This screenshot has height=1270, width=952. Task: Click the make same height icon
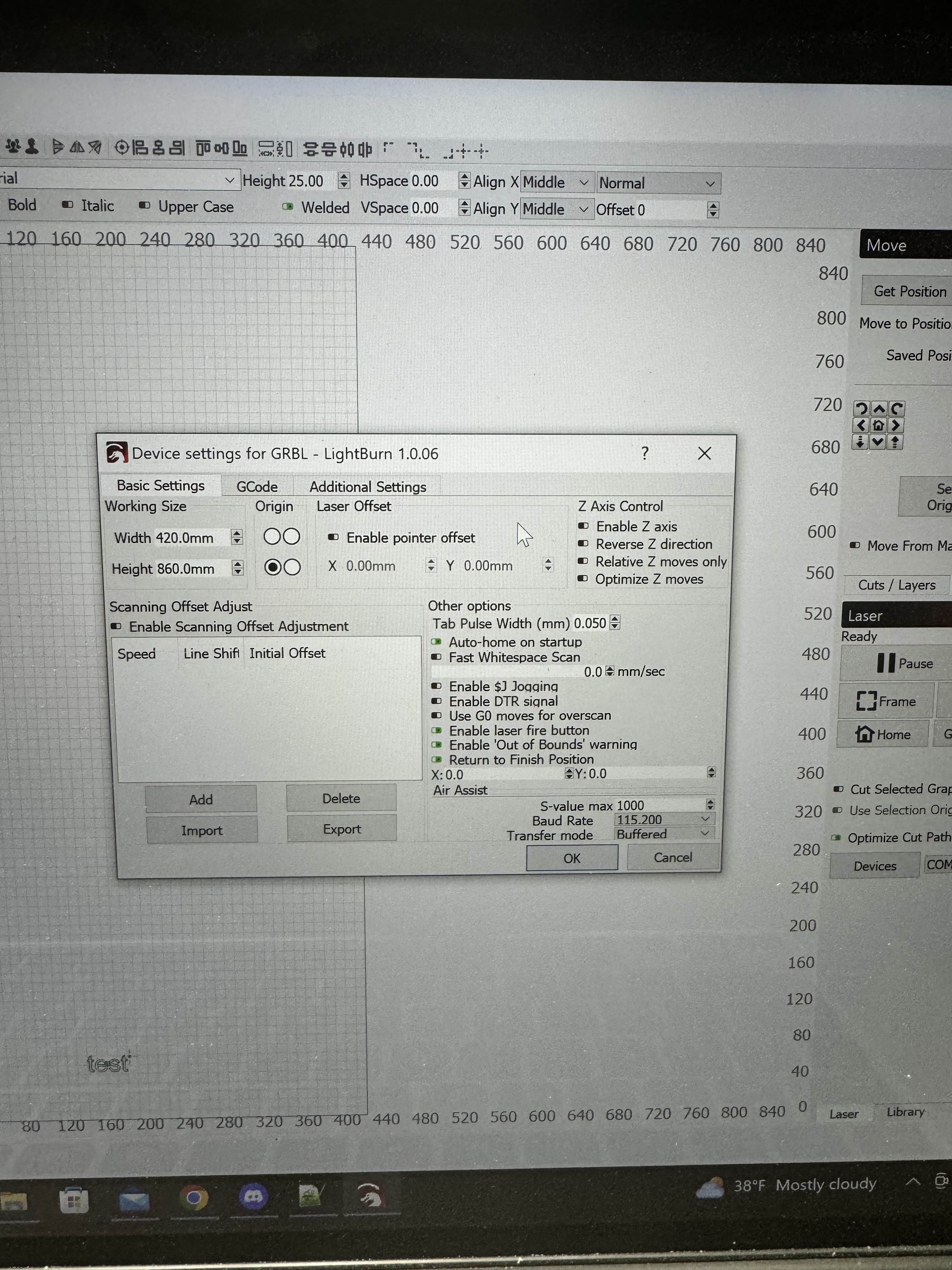[x=285, y=149]
